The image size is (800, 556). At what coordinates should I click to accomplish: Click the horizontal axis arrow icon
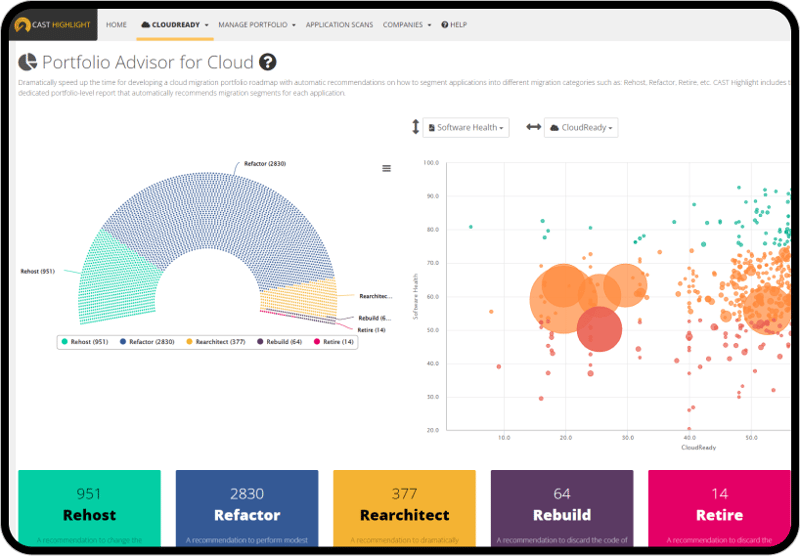click(533, 128)
